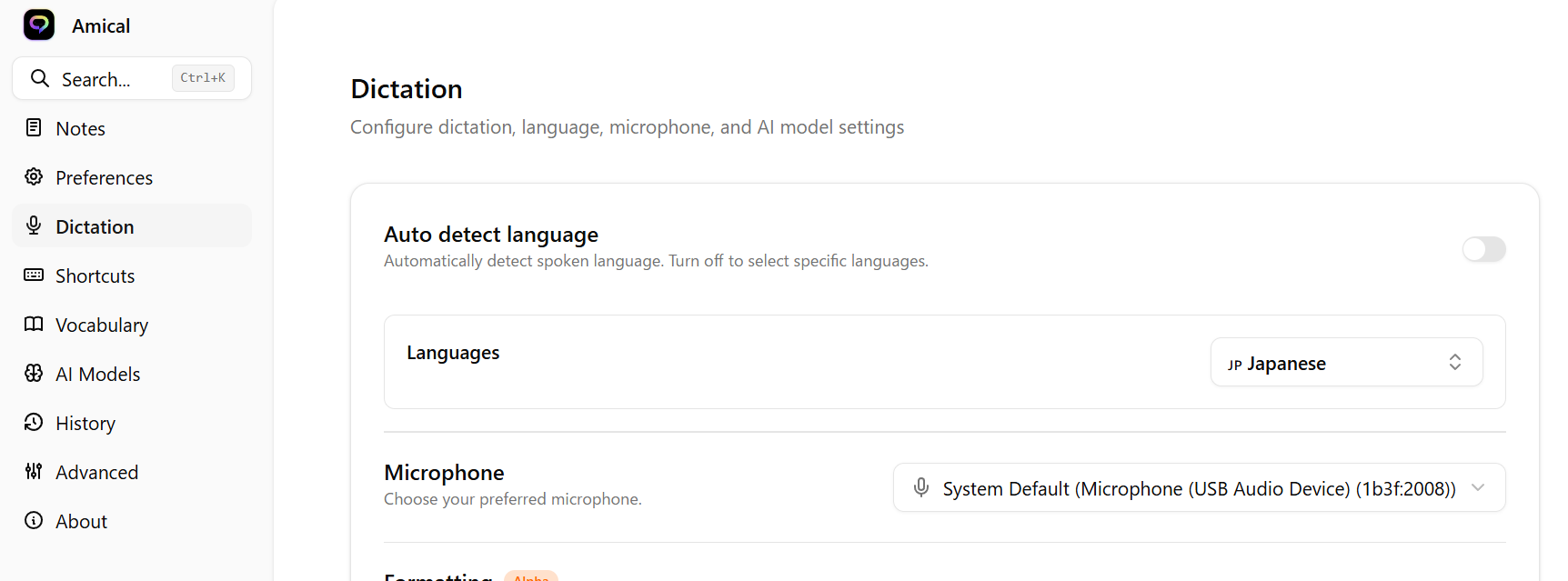Select the Dictation item in the sidebar
Image resolution: width=1568 pixels, height=581 pixels.
(x=95, y=226)
